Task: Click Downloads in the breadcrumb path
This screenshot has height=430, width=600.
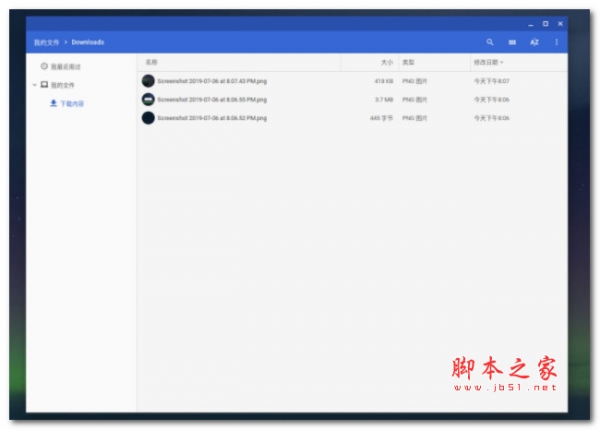Action: (88, 42)
